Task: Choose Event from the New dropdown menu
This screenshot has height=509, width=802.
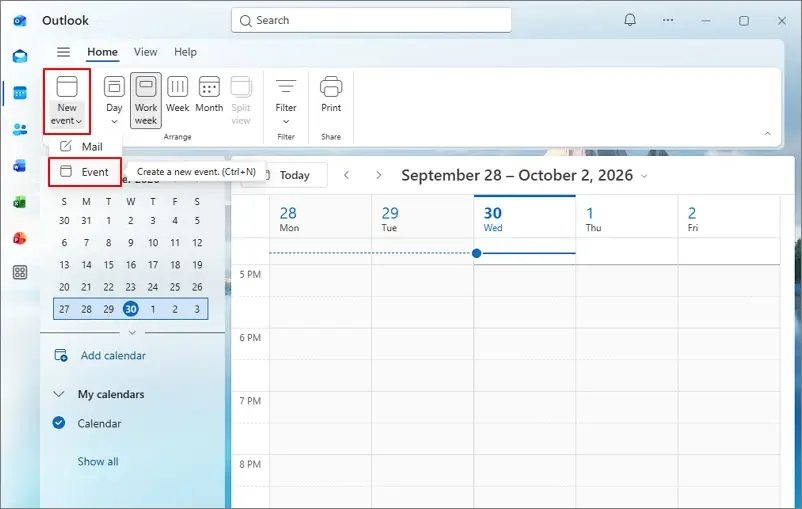Action: click(85, 172)
